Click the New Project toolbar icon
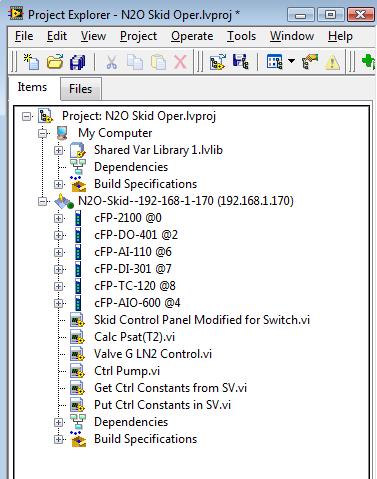377x479 pixels. (31, 62)
